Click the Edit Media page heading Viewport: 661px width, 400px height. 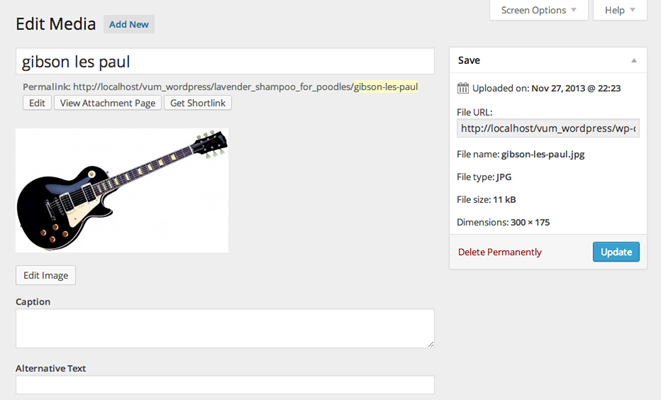point(56,24)
